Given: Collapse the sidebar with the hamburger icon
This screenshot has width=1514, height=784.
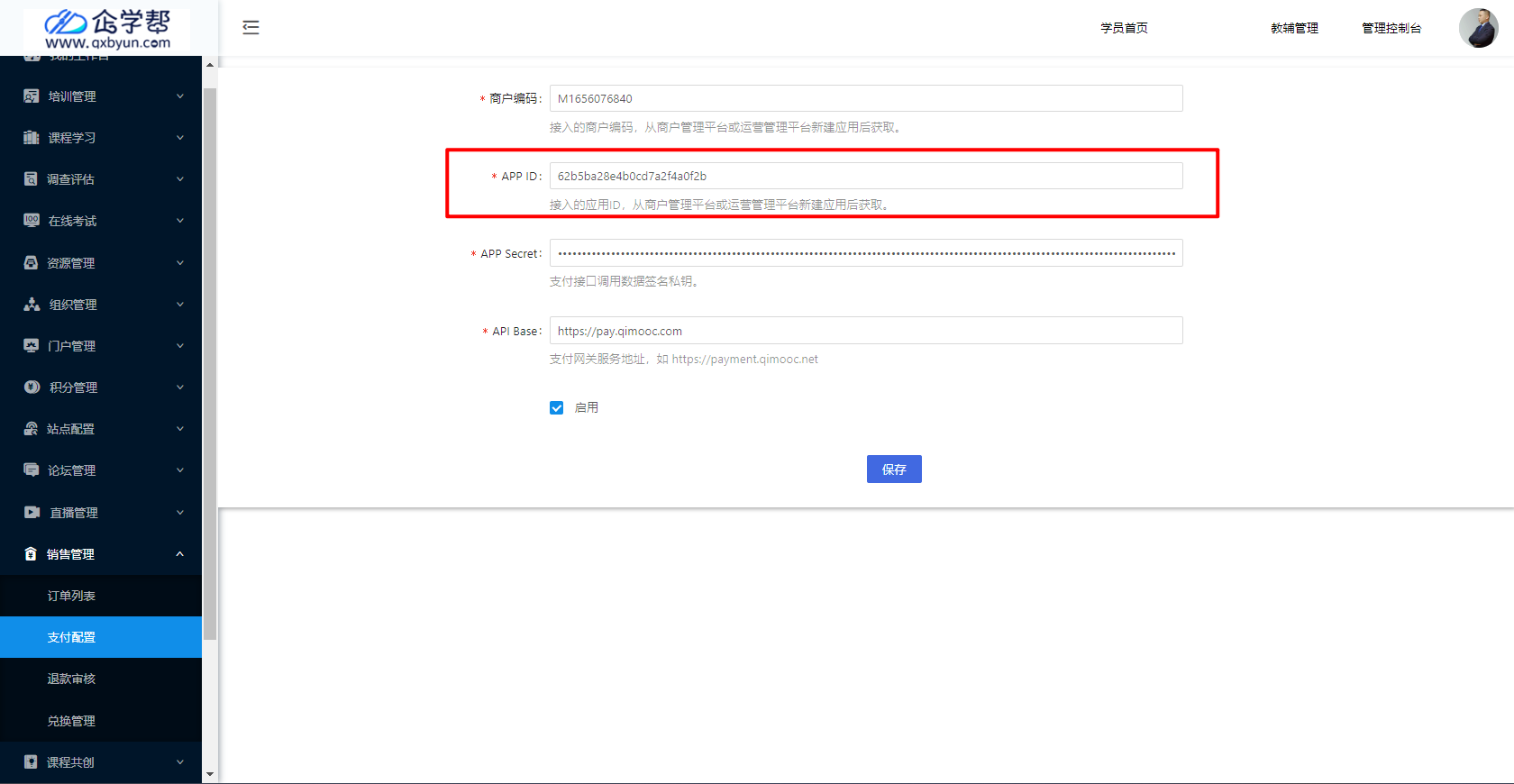Looking at the screenshot, I should 251,28.
